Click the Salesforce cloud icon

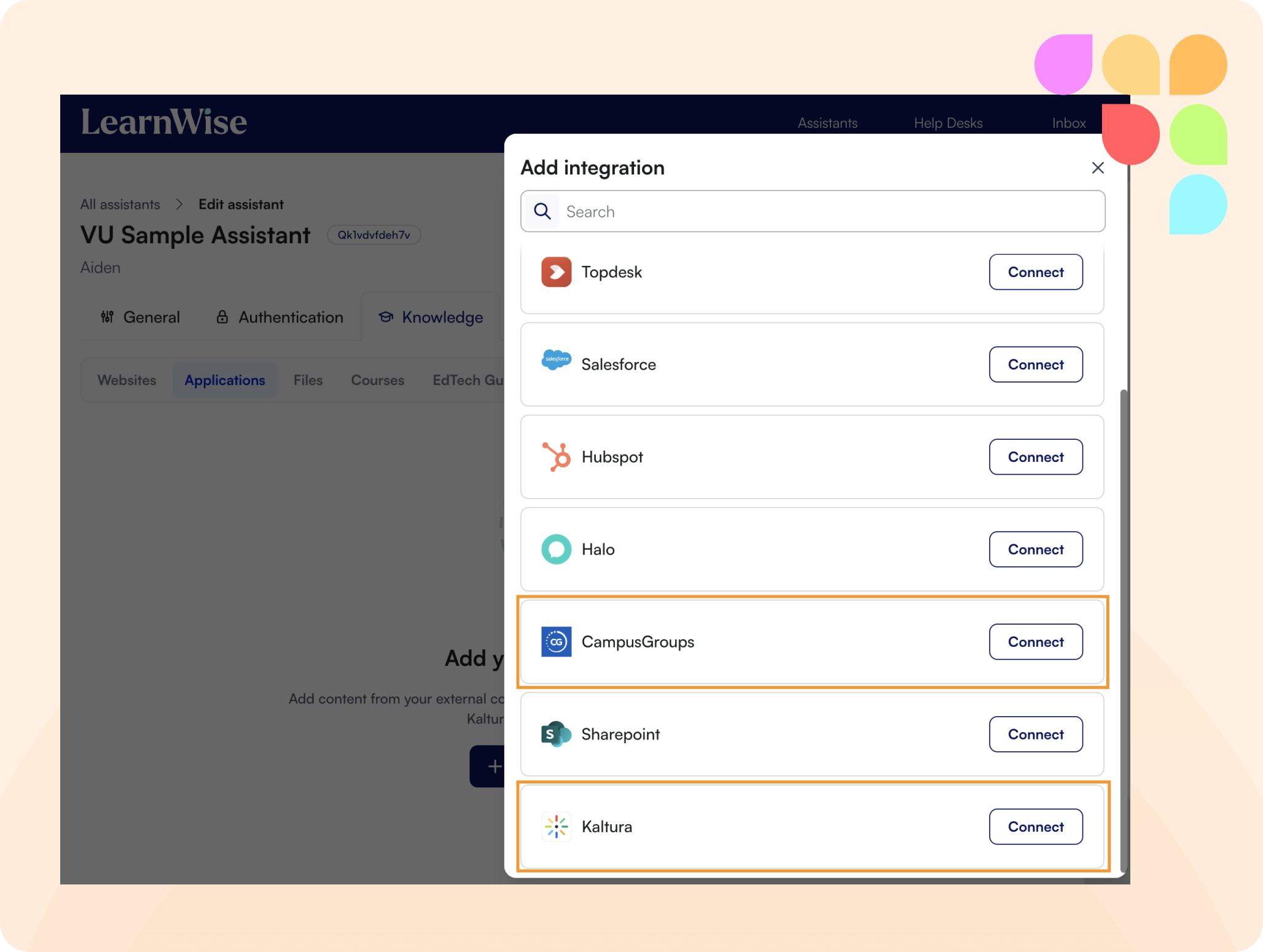coord(556,360)
